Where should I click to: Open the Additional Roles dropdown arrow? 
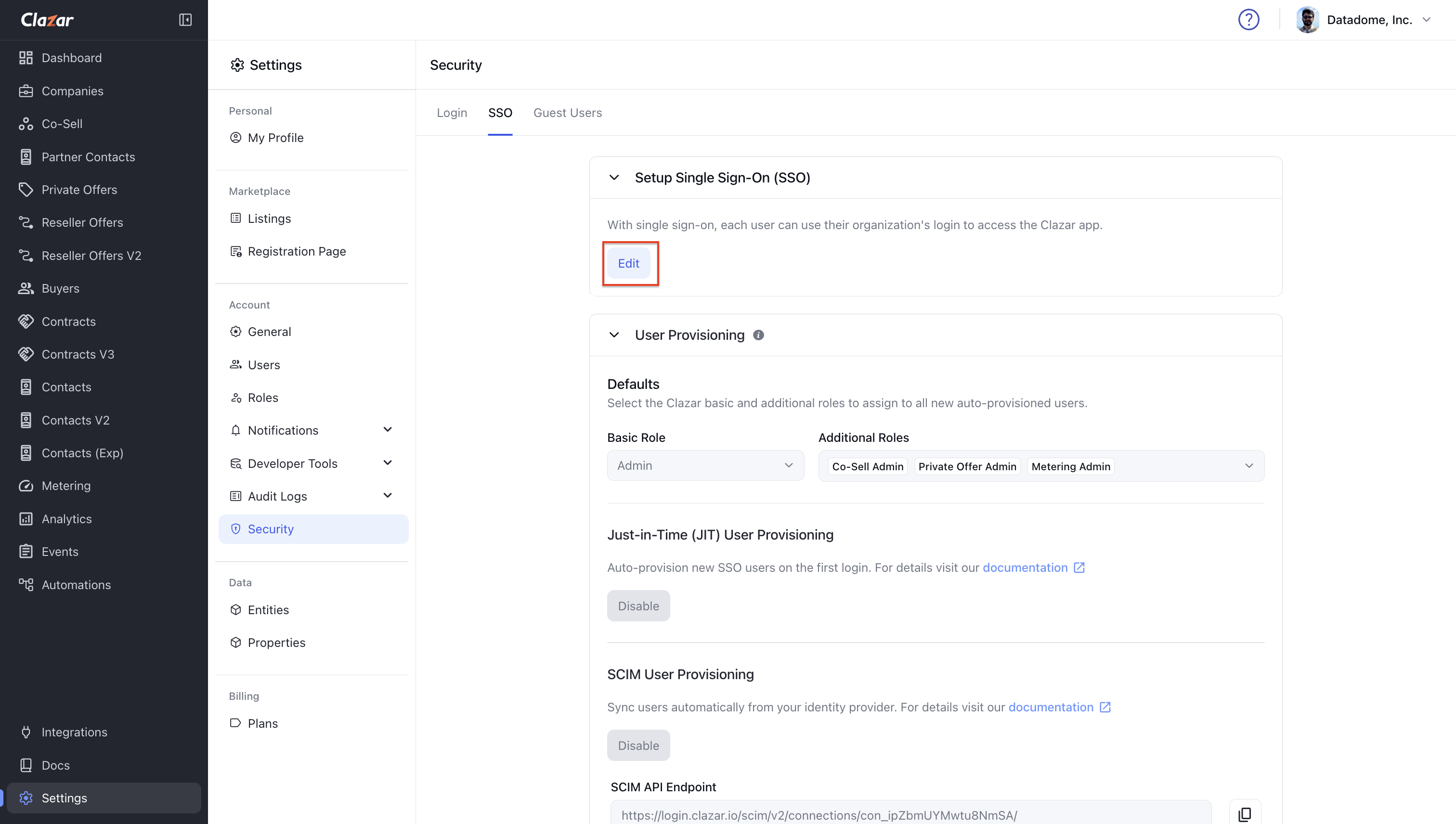(1249, 466)
